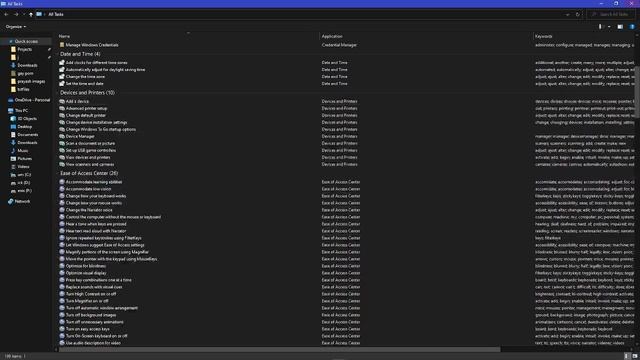Click the All Tasks address bar path
This screenshot has width=640, height=360.
pos(56,14)
